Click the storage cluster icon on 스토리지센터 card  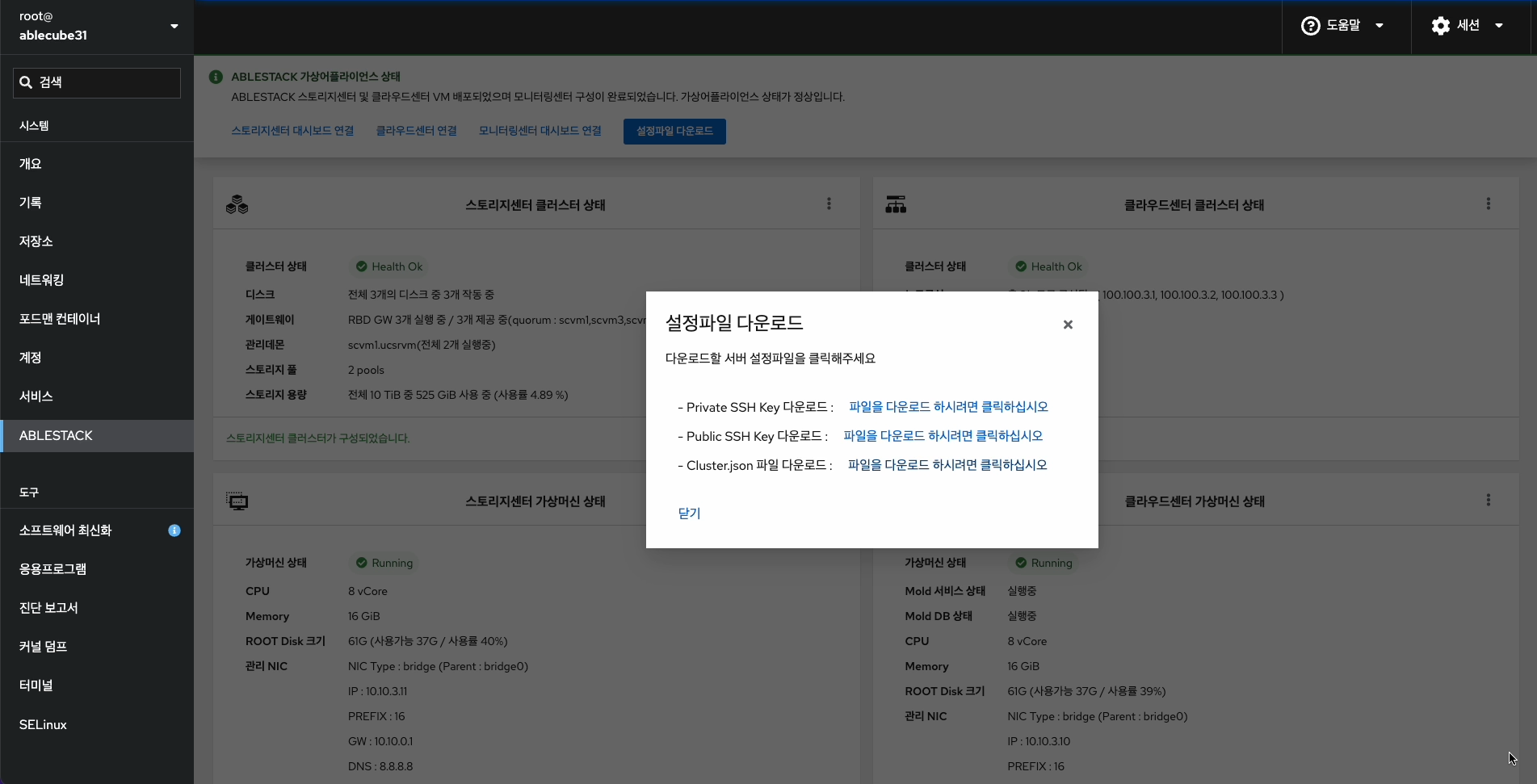pos(237,204)
